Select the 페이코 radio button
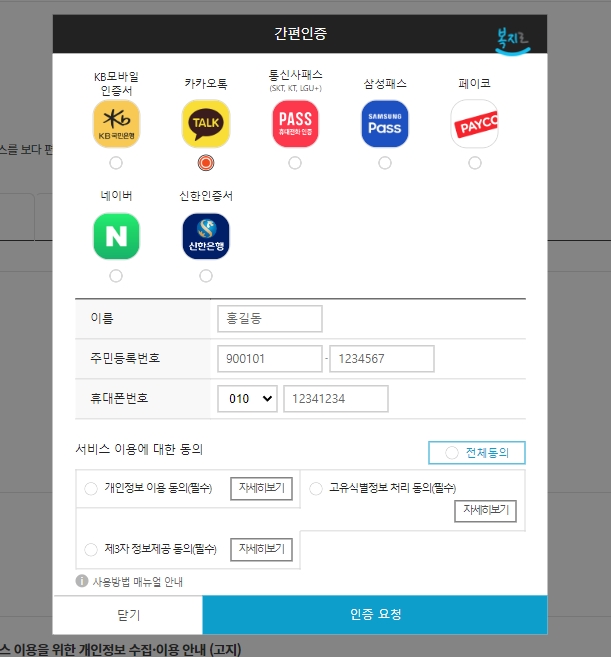This screenshot has height=657, width=611. (475, 163)
